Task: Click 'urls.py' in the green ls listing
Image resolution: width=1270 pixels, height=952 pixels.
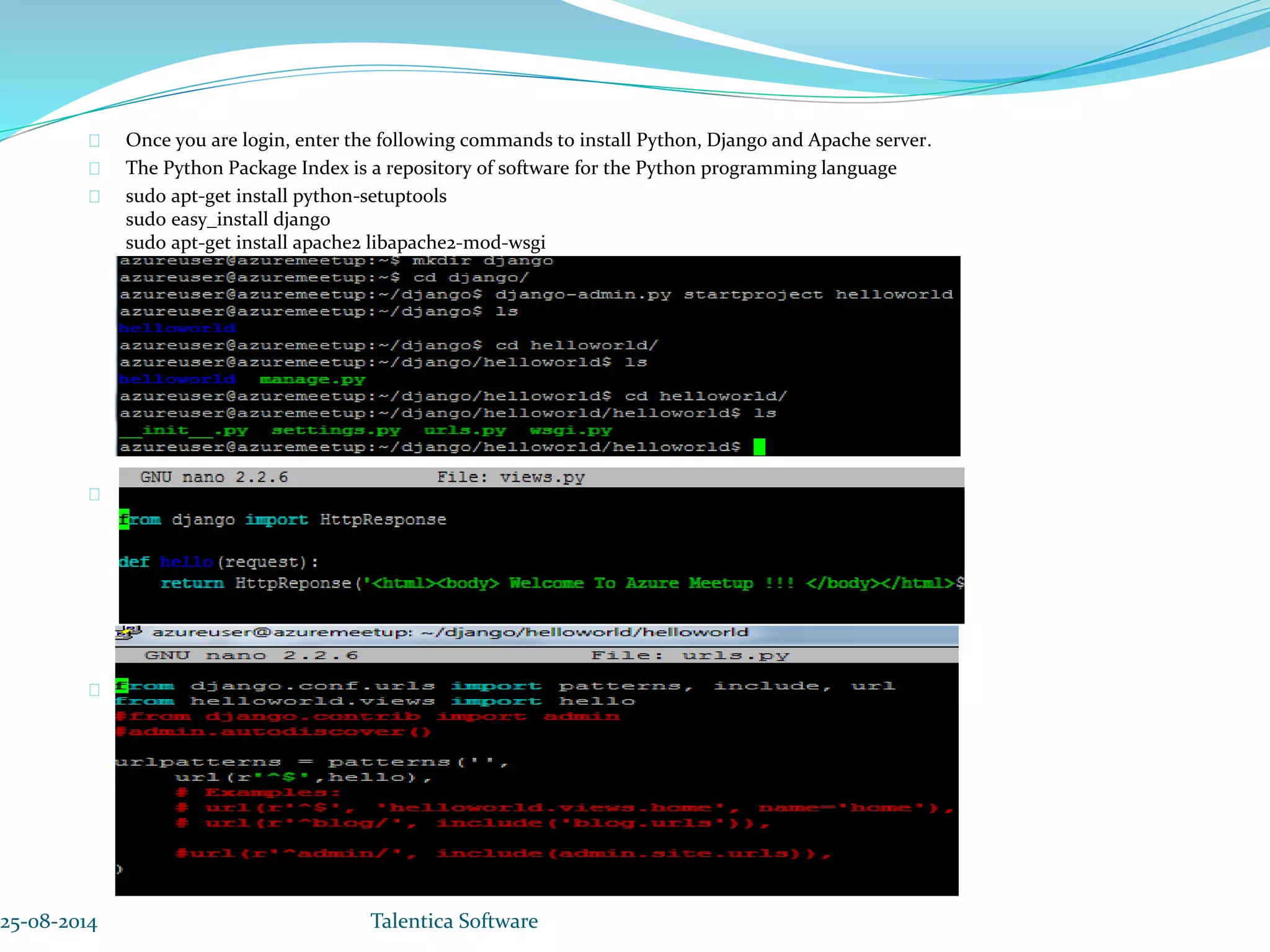Action: pyautogui.click(x=465, y=430)
